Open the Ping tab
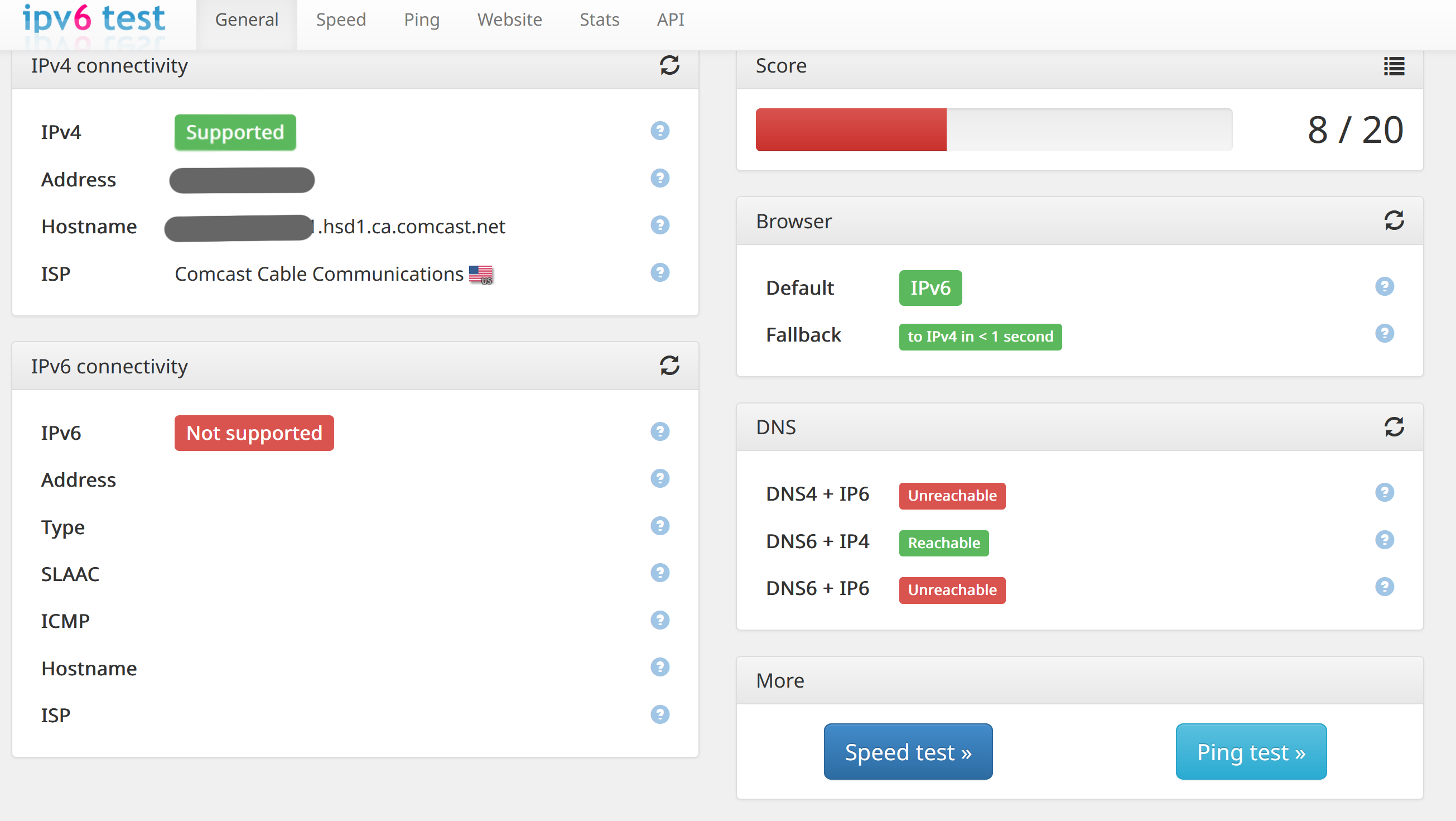 click(422, 20)
